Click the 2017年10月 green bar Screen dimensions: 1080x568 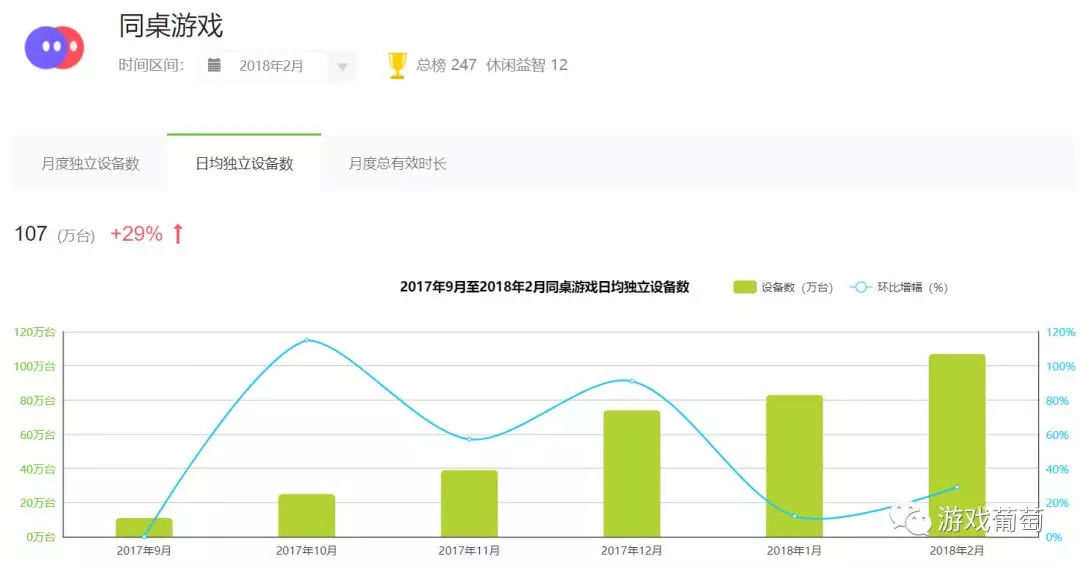[307, 516]
